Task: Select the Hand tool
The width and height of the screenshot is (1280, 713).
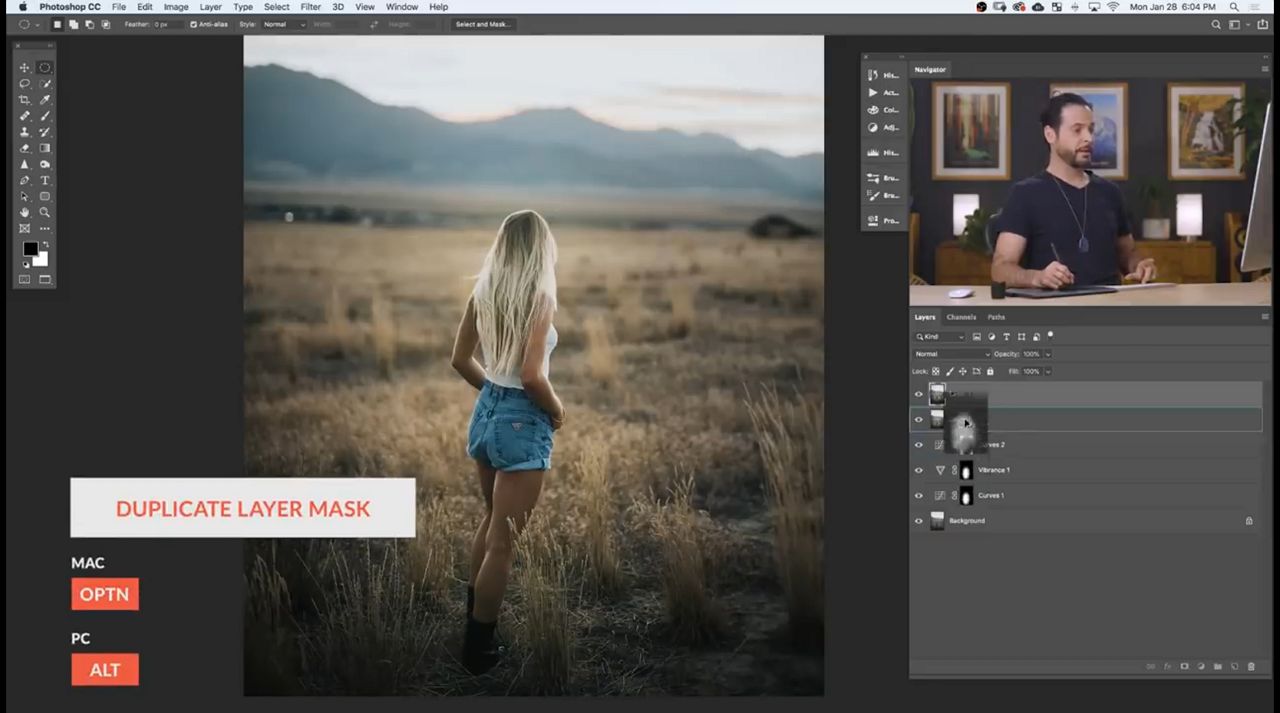Action: 25,212
